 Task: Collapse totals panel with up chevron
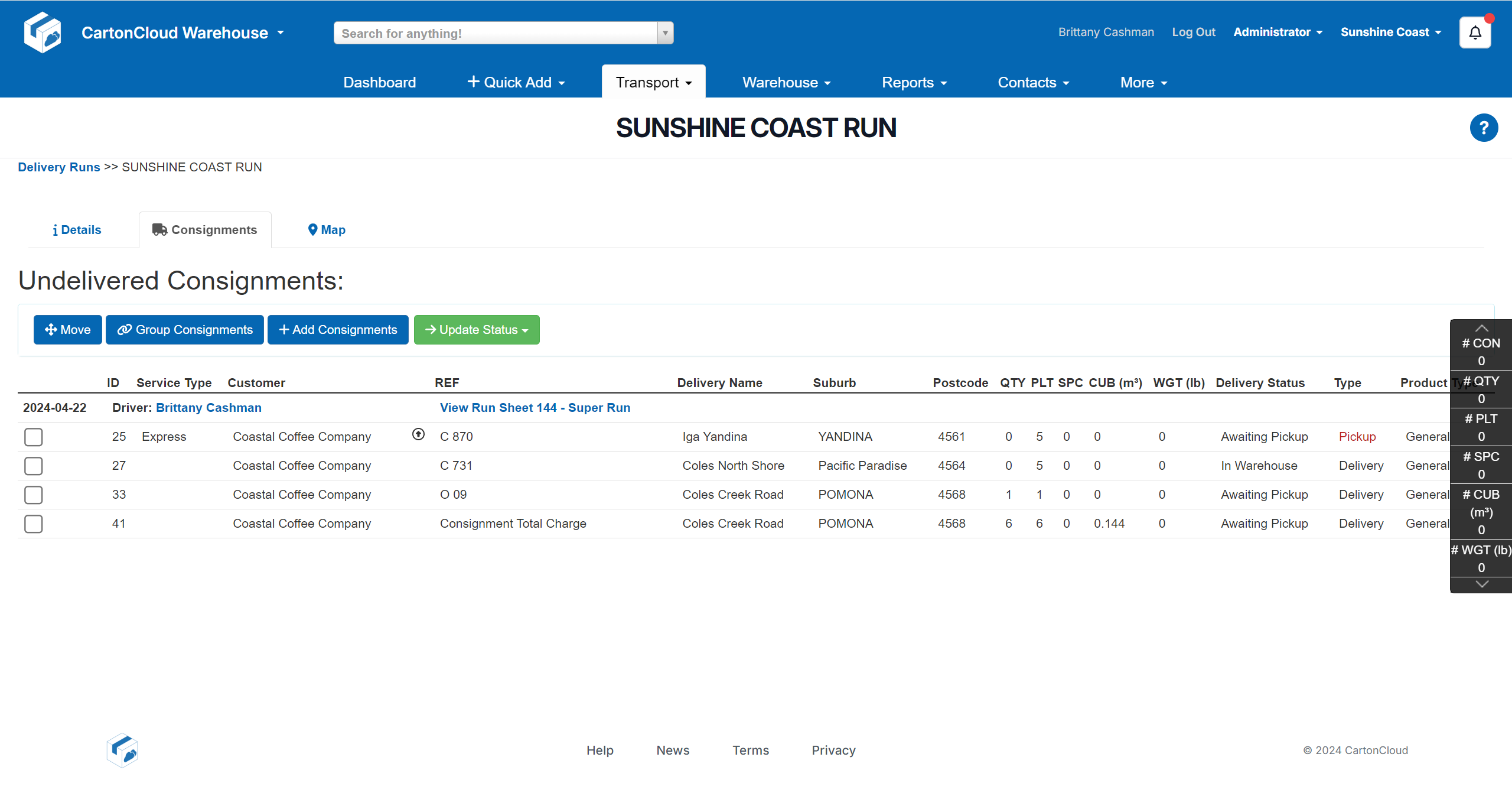tap(1481, 328)
